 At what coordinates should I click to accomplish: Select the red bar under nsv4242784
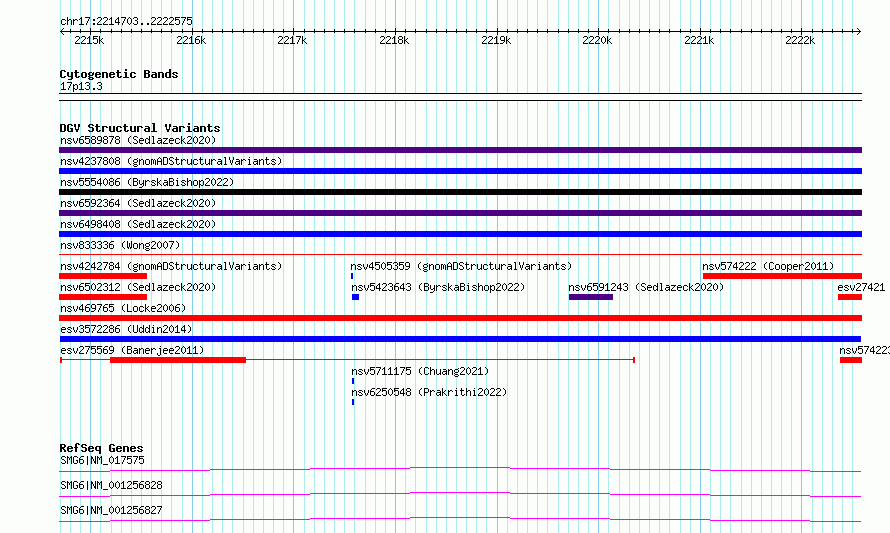103,276
